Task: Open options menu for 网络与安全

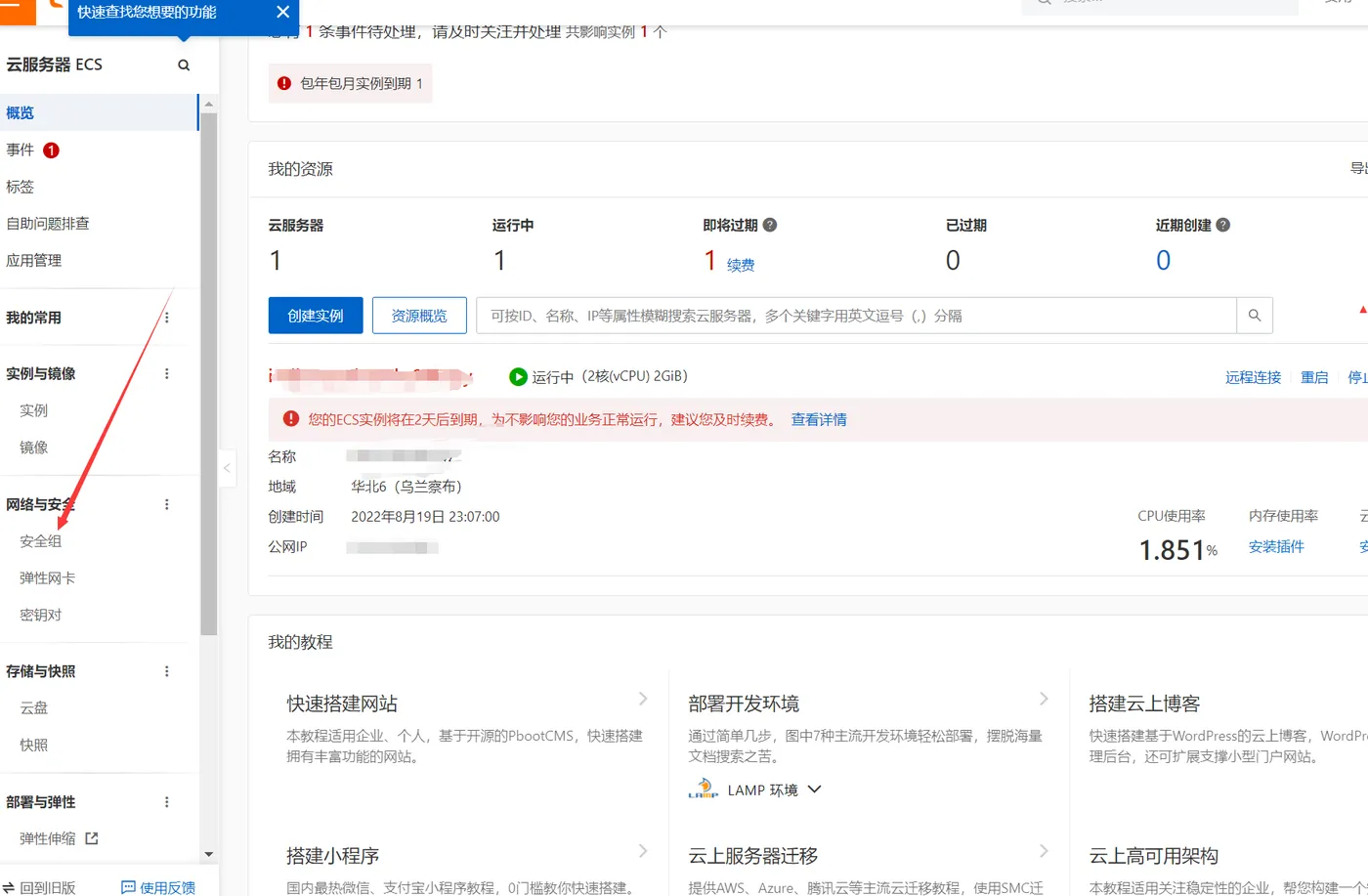Action: pos(167,504)
